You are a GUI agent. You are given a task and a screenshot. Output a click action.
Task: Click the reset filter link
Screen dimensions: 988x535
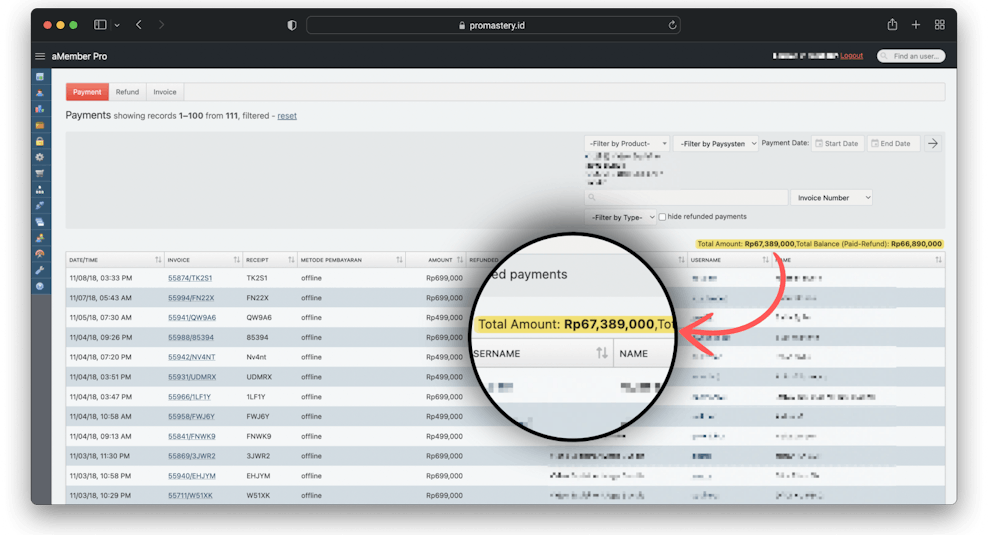[287, 116]
